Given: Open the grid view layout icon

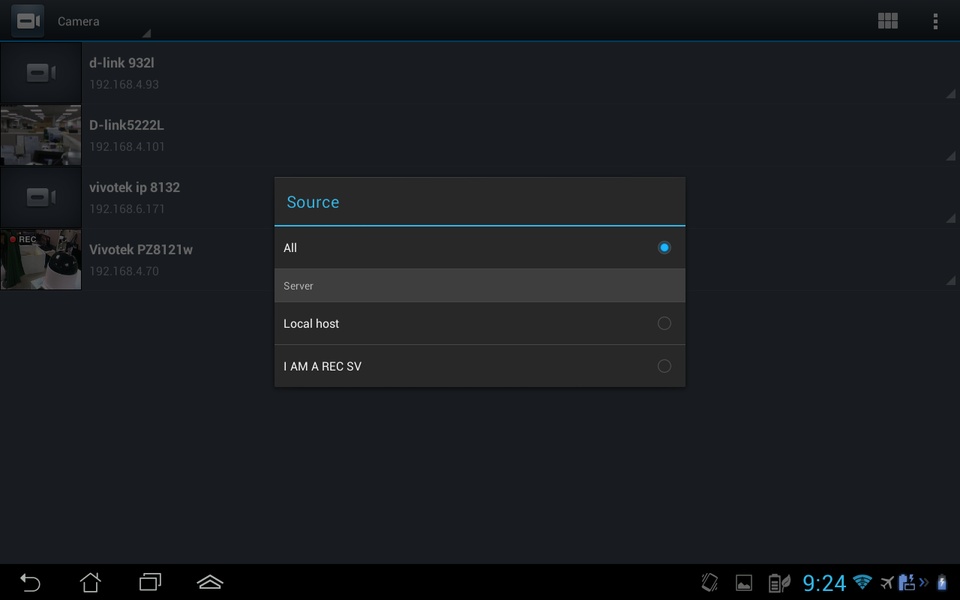Looking at the screenshot, I should coord(887,21).
